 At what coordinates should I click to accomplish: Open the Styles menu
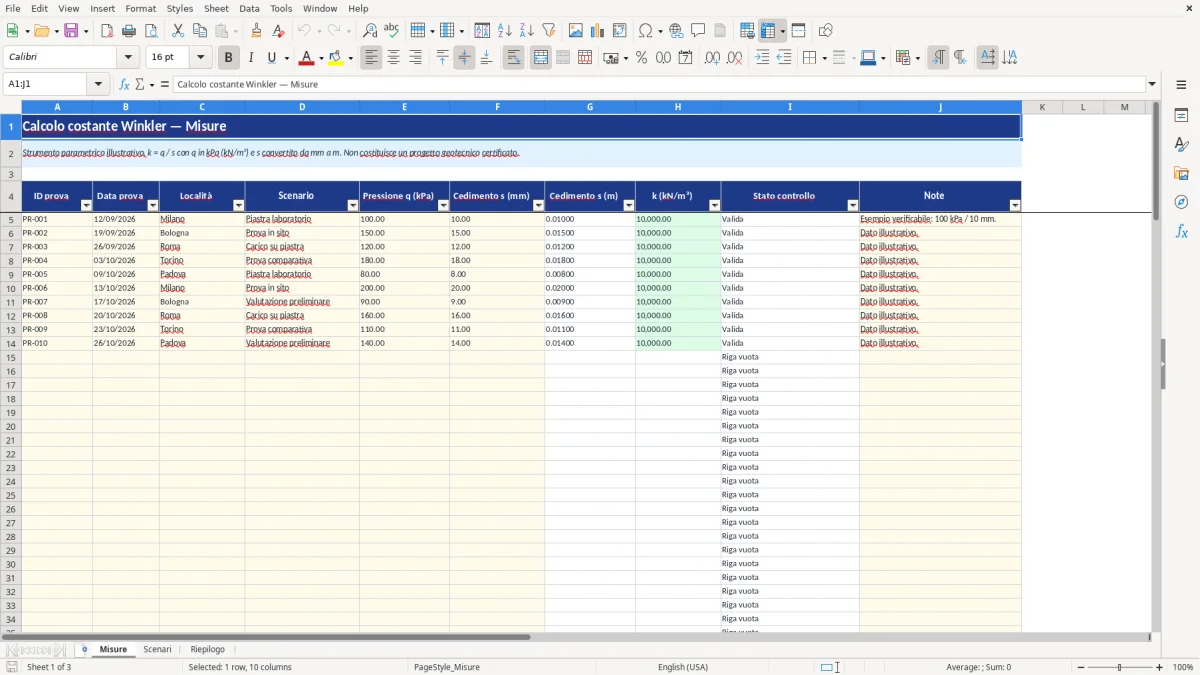point(180,8)
